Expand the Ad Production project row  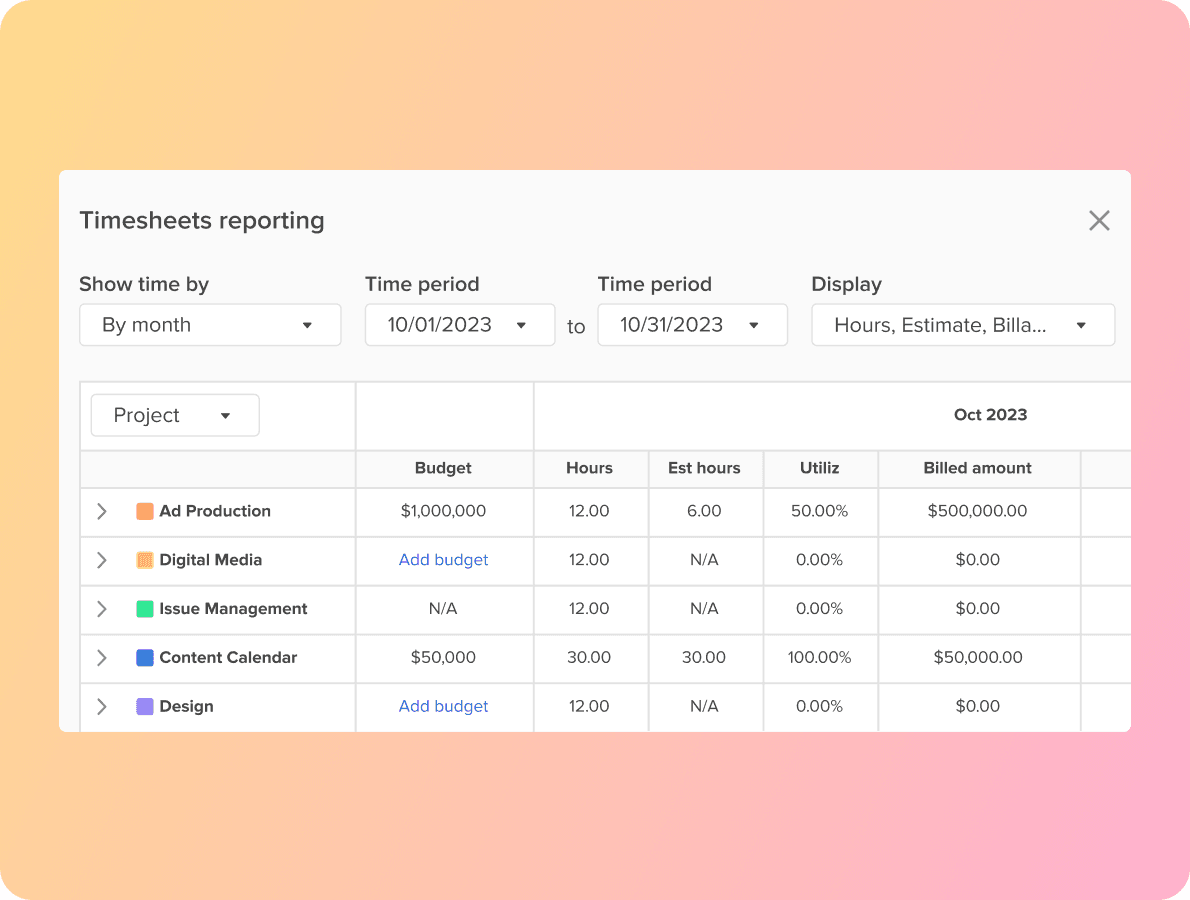coord(101,511)
